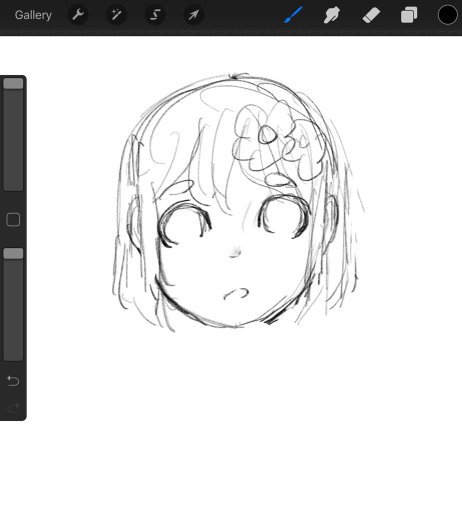Open the Layers panel
This screenshot has height=512, width=462.
click(409, 15)
